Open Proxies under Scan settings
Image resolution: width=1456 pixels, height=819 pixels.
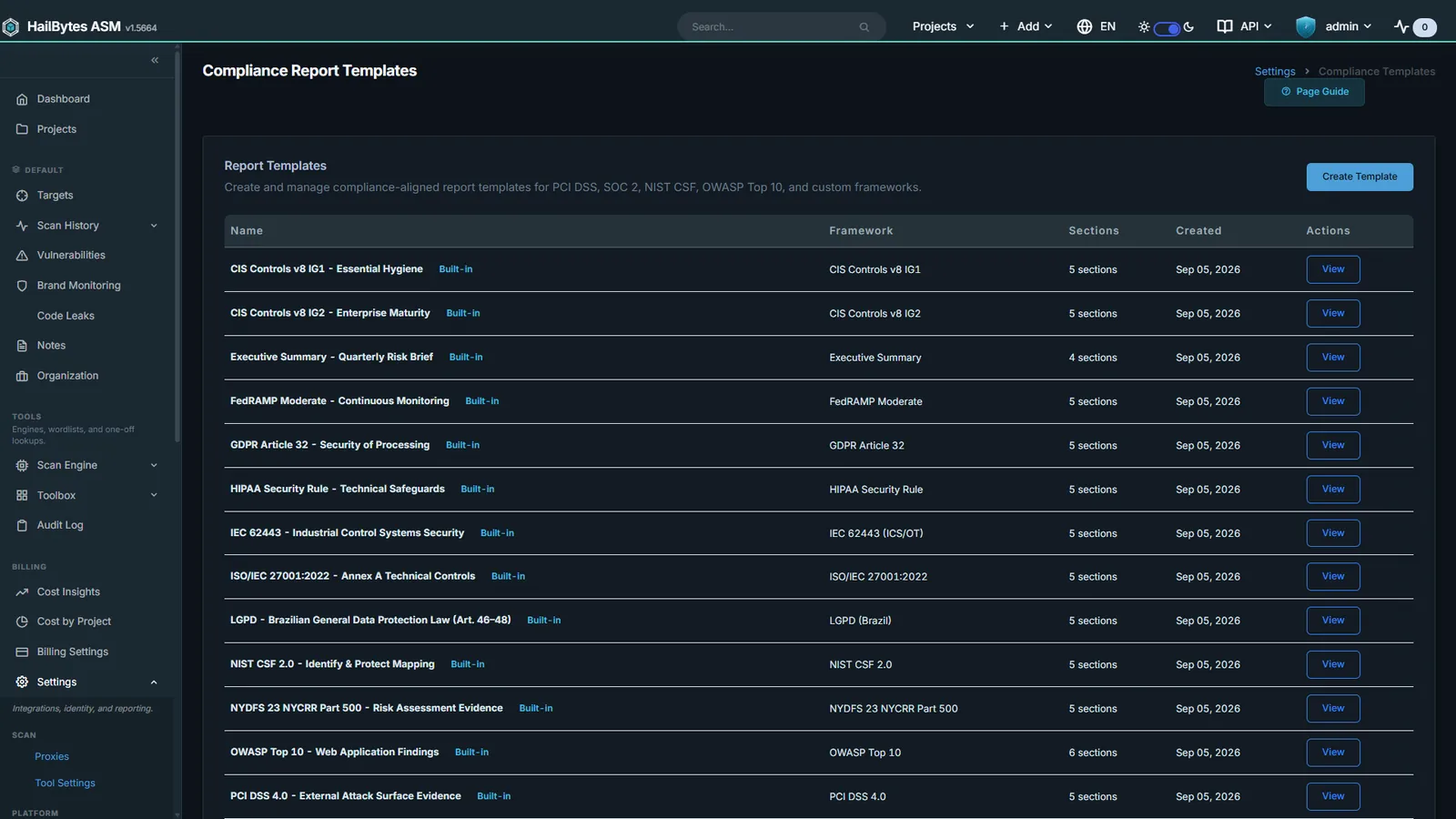pos(52,756)
